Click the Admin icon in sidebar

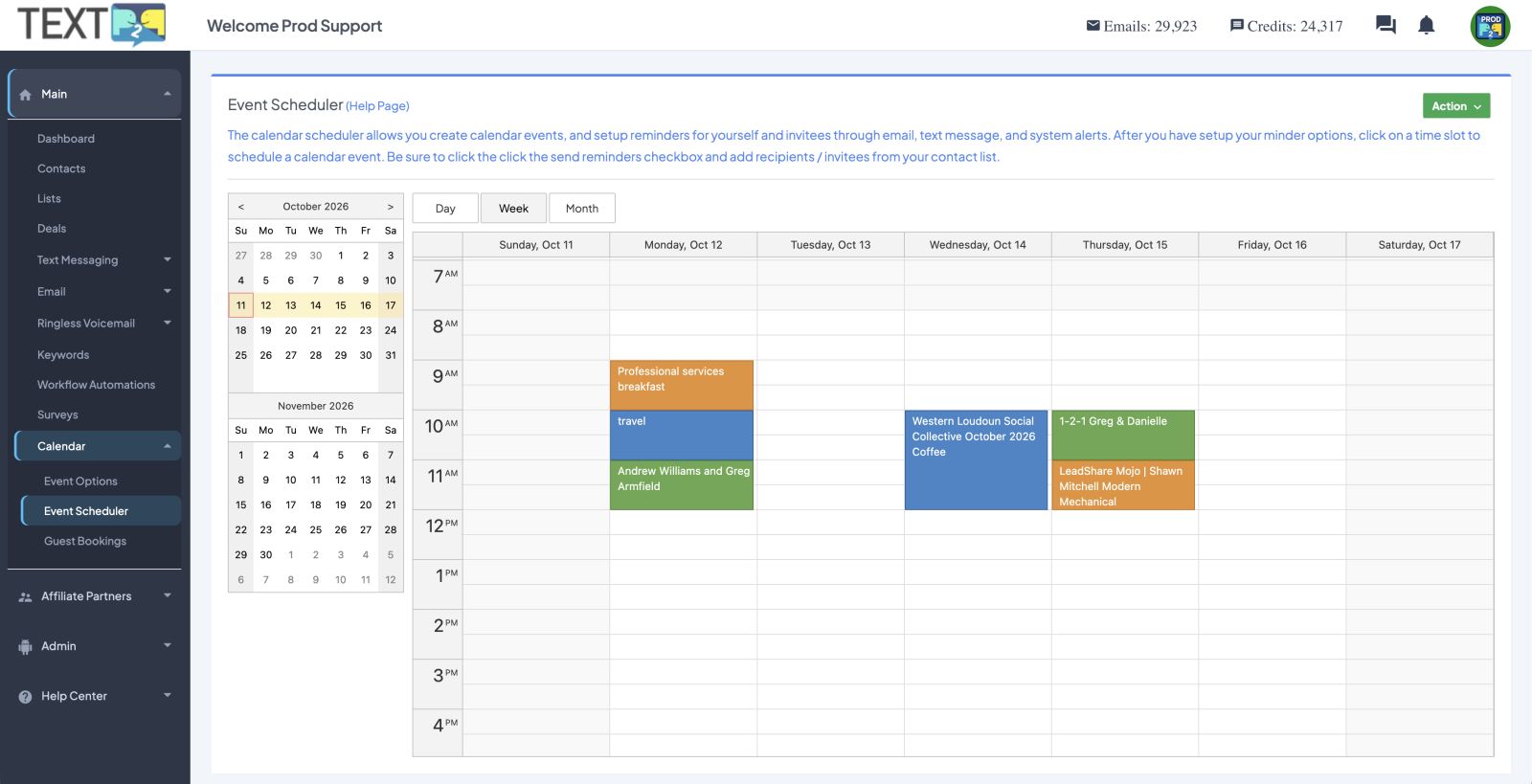pos(25,646)
